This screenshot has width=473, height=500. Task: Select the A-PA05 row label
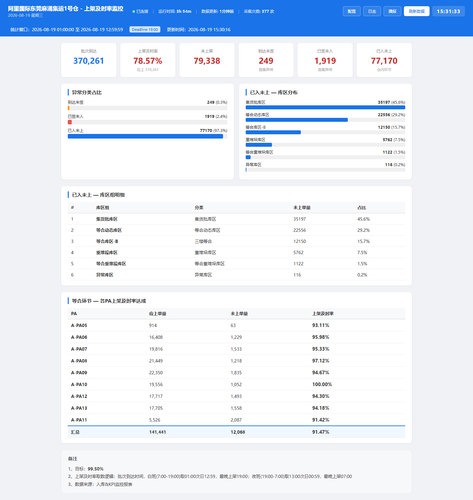tap(79, 325)
